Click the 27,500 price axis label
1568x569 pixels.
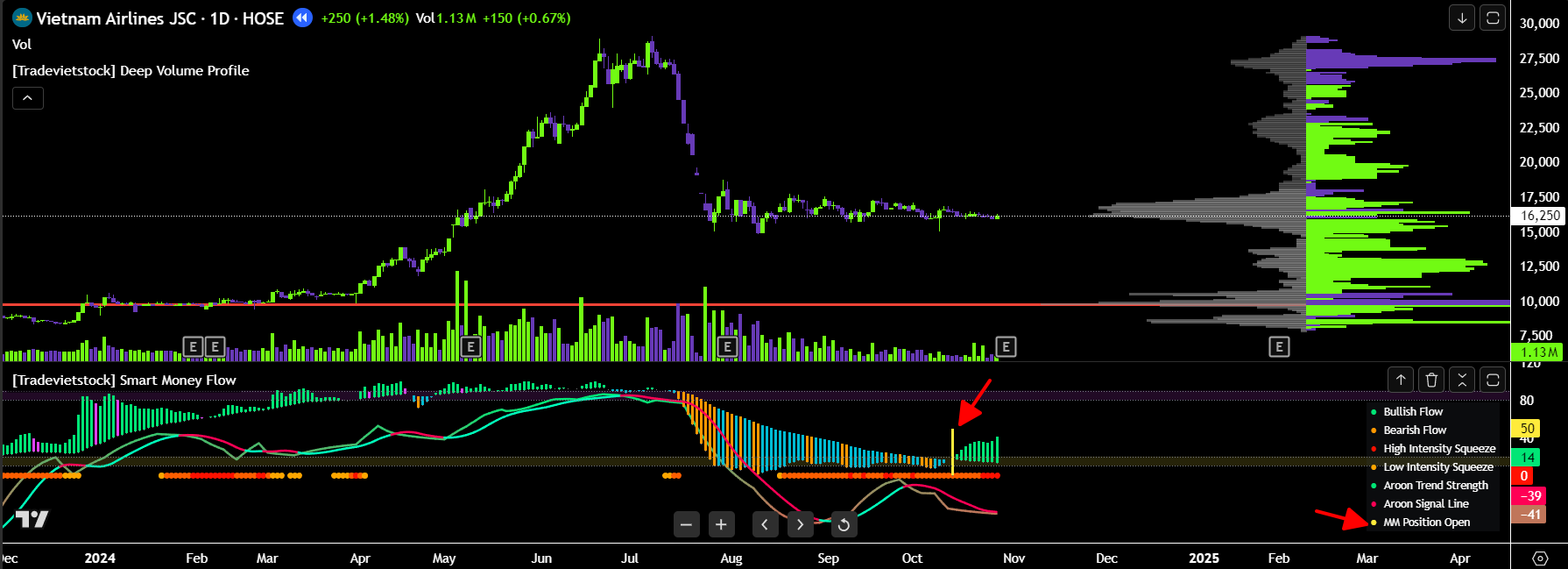[x=1539, y=58]
